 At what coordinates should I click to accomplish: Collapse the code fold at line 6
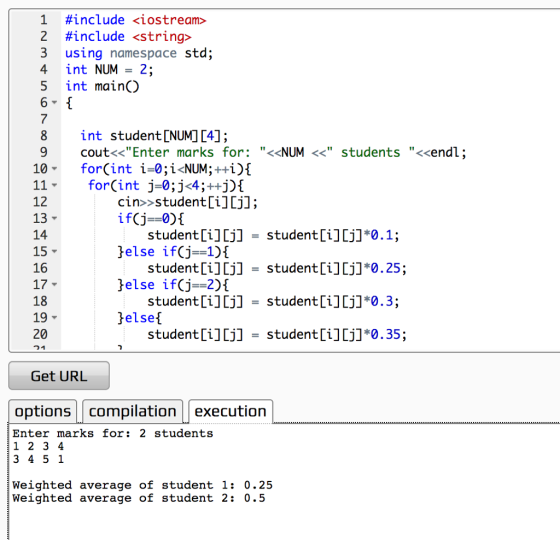(54, 102)
